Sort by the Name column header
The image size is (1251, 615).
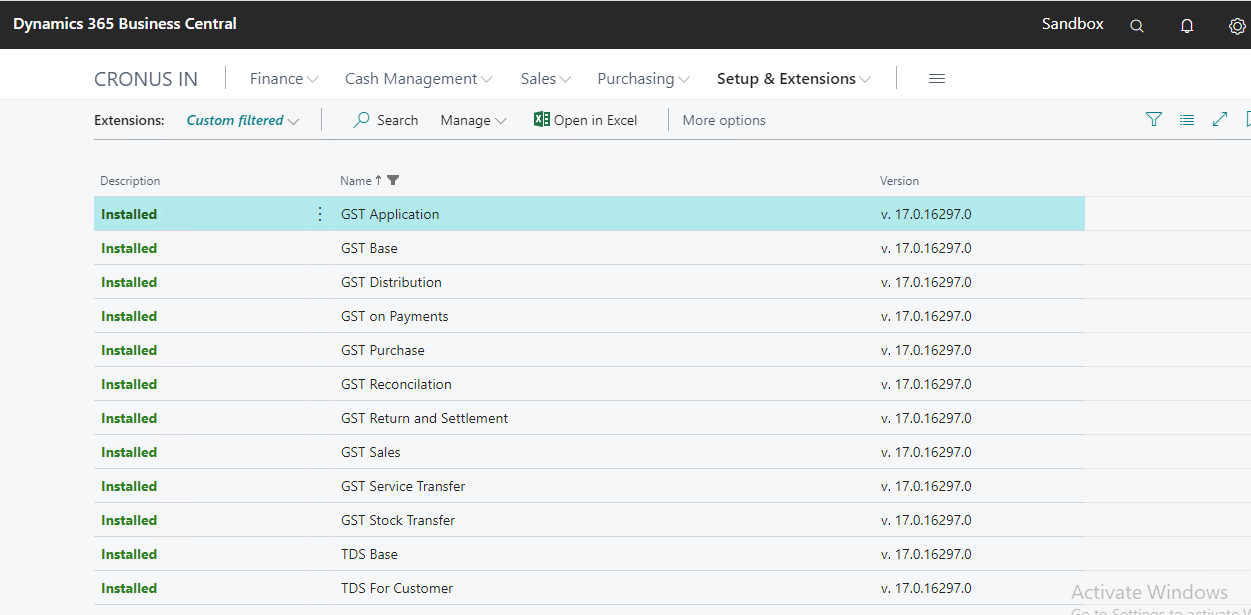coord(356,181)
